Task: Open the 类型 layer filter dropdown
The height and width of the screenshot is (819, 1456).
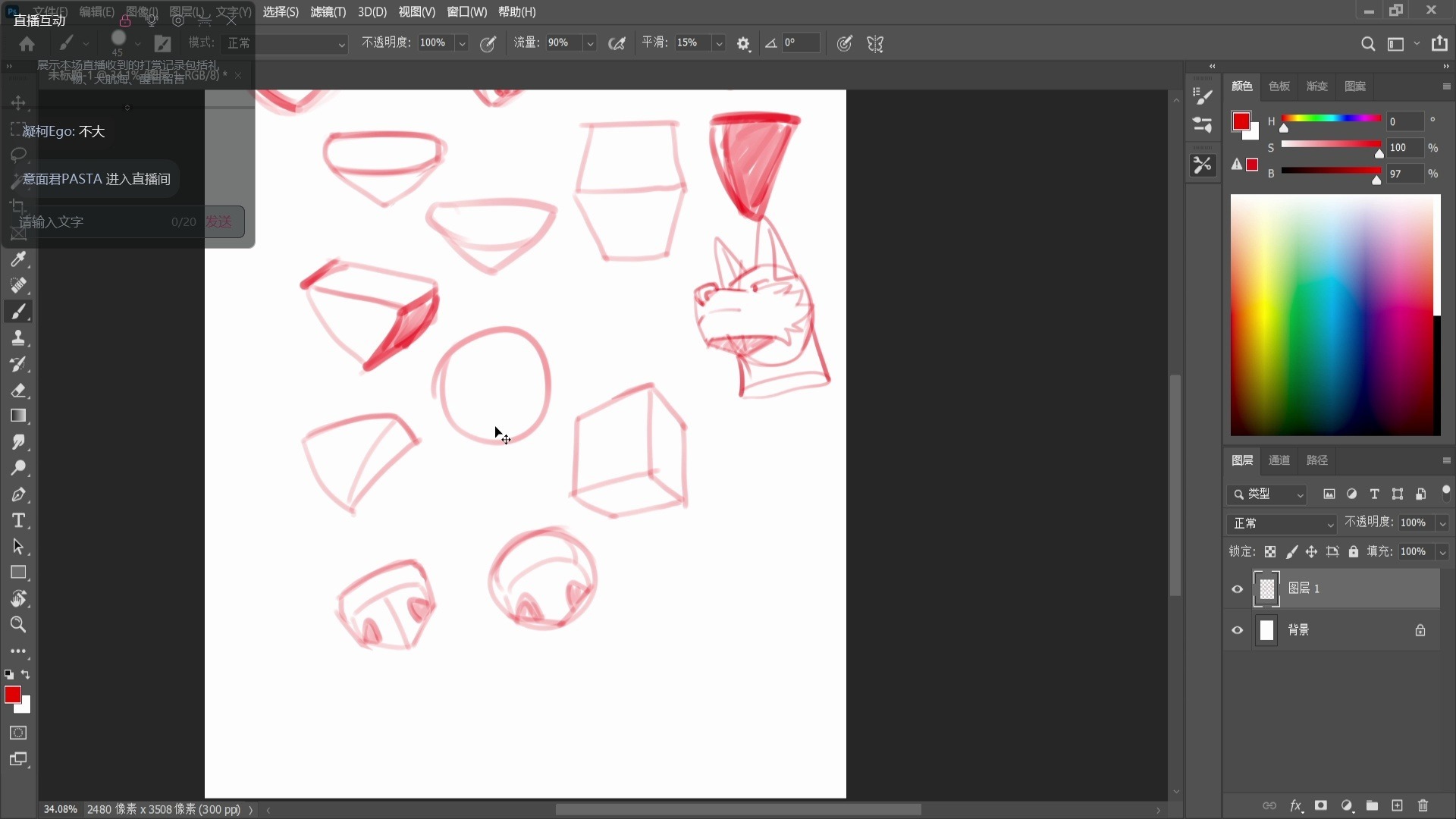Action: [1266, 494]
